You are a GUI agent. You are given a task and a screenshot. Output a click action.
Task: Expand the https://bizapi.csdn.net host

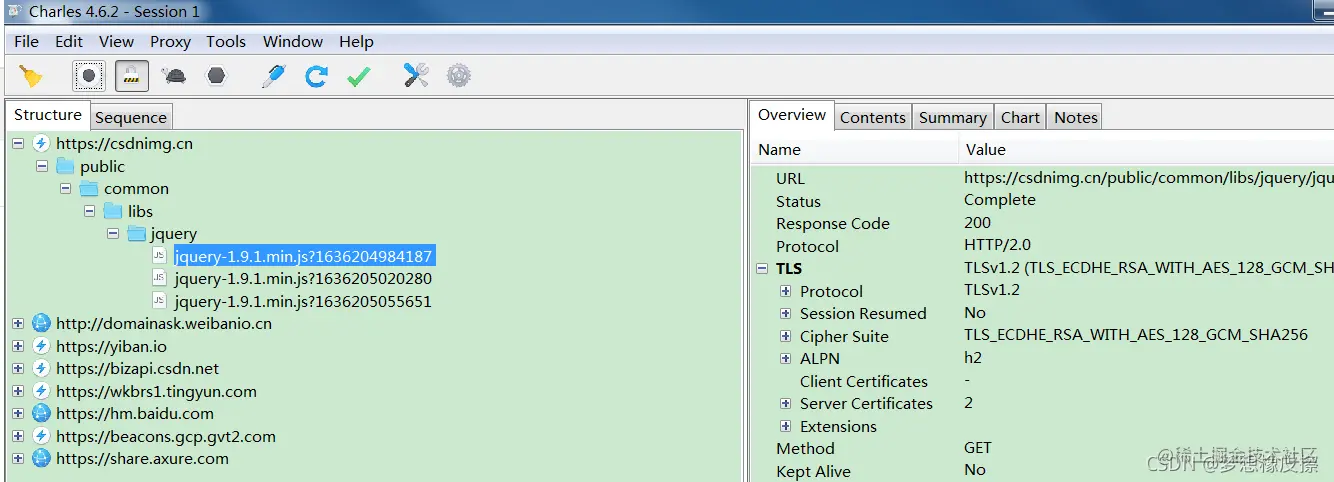tap(18, 368)
